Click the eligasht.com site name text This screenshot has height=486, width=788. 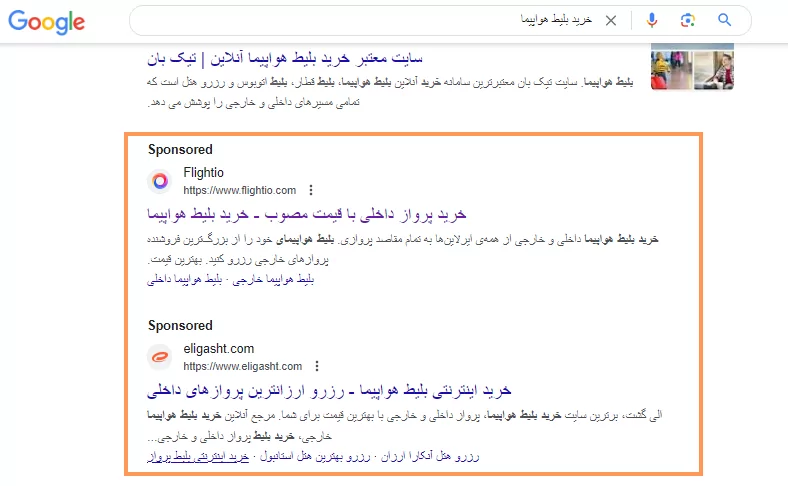pyautogui.click(x=219, y=349)
